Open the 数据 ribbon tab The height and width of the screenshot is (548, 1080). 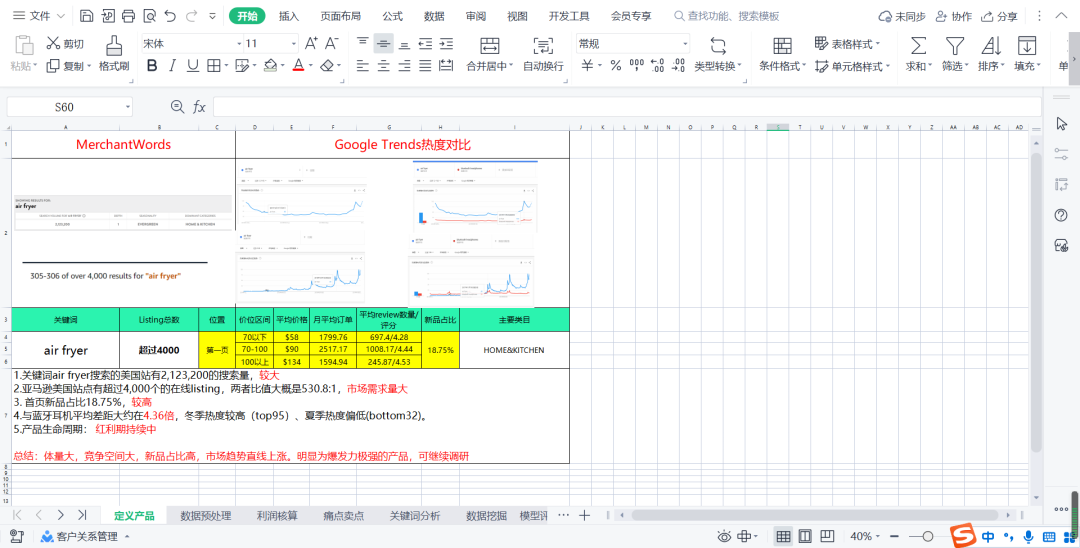(x=434, y=16)
